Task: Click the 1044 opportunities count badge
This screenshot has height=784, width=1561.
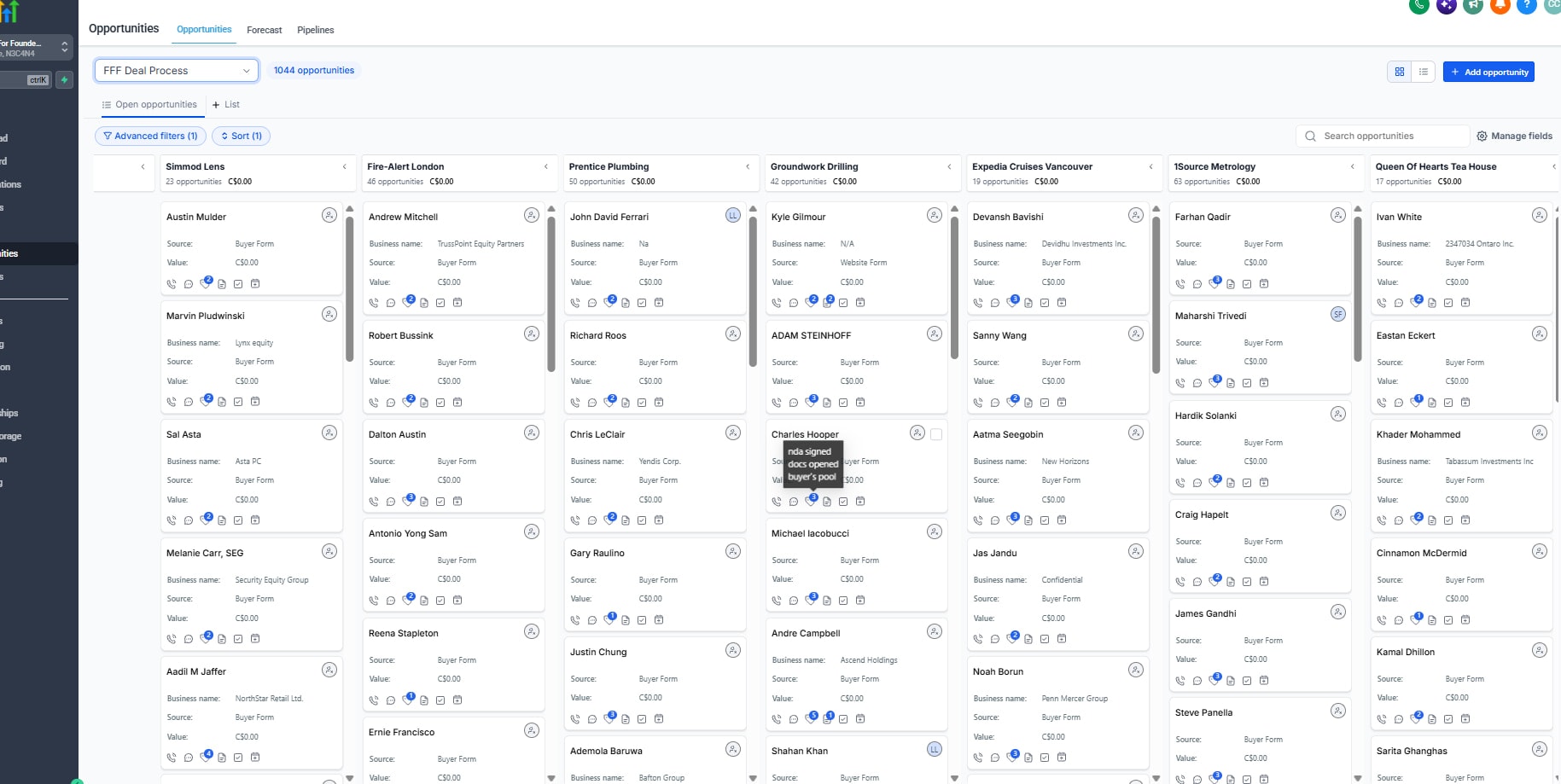Action: [314, 71]
